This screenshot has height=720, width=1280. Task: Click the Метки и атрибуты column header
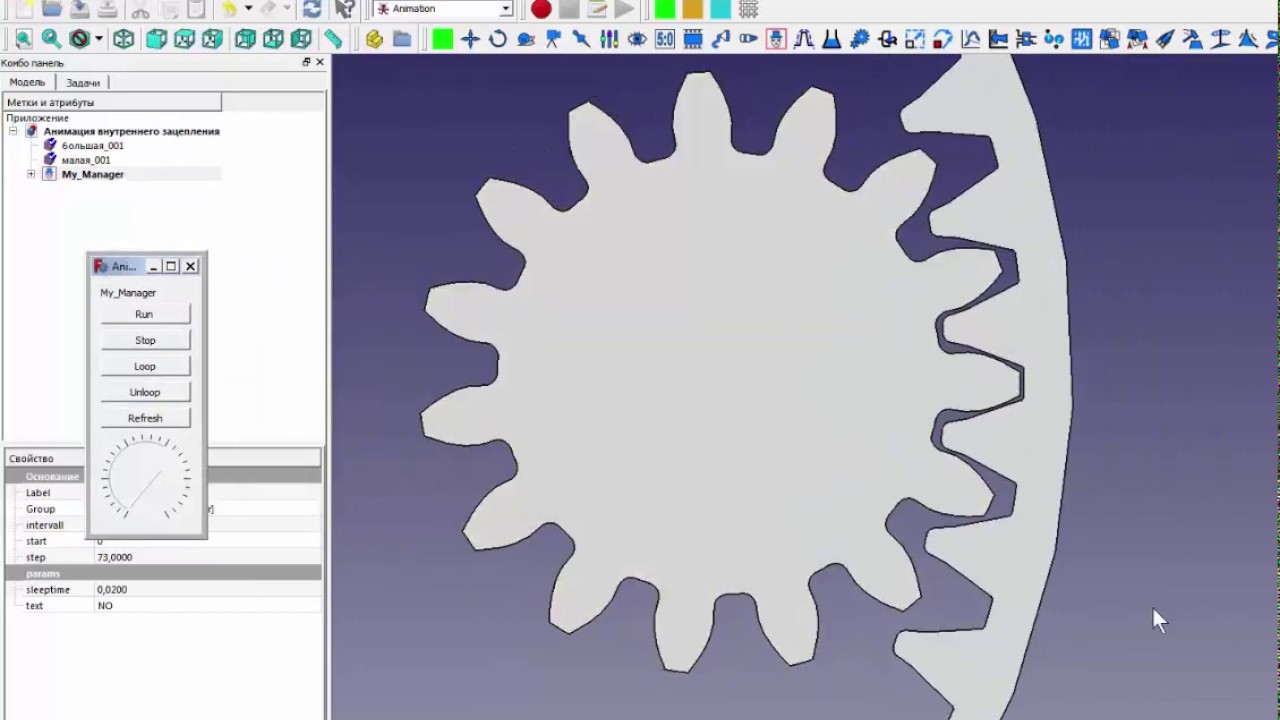(111, 102)
